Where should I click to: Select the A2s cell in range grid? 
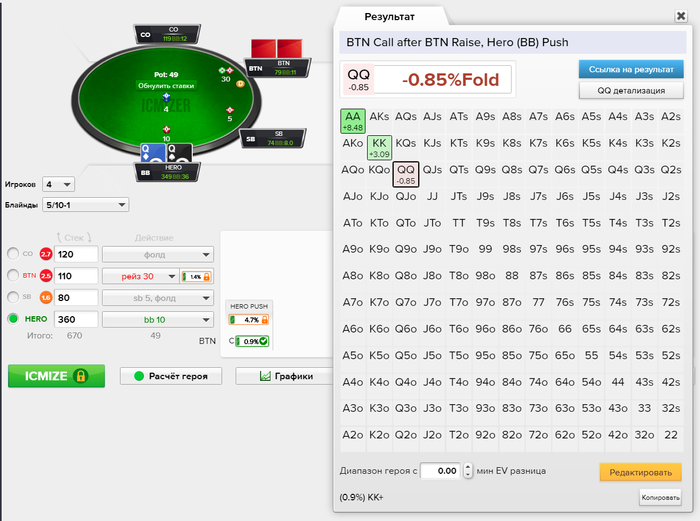tap(671, 121)
